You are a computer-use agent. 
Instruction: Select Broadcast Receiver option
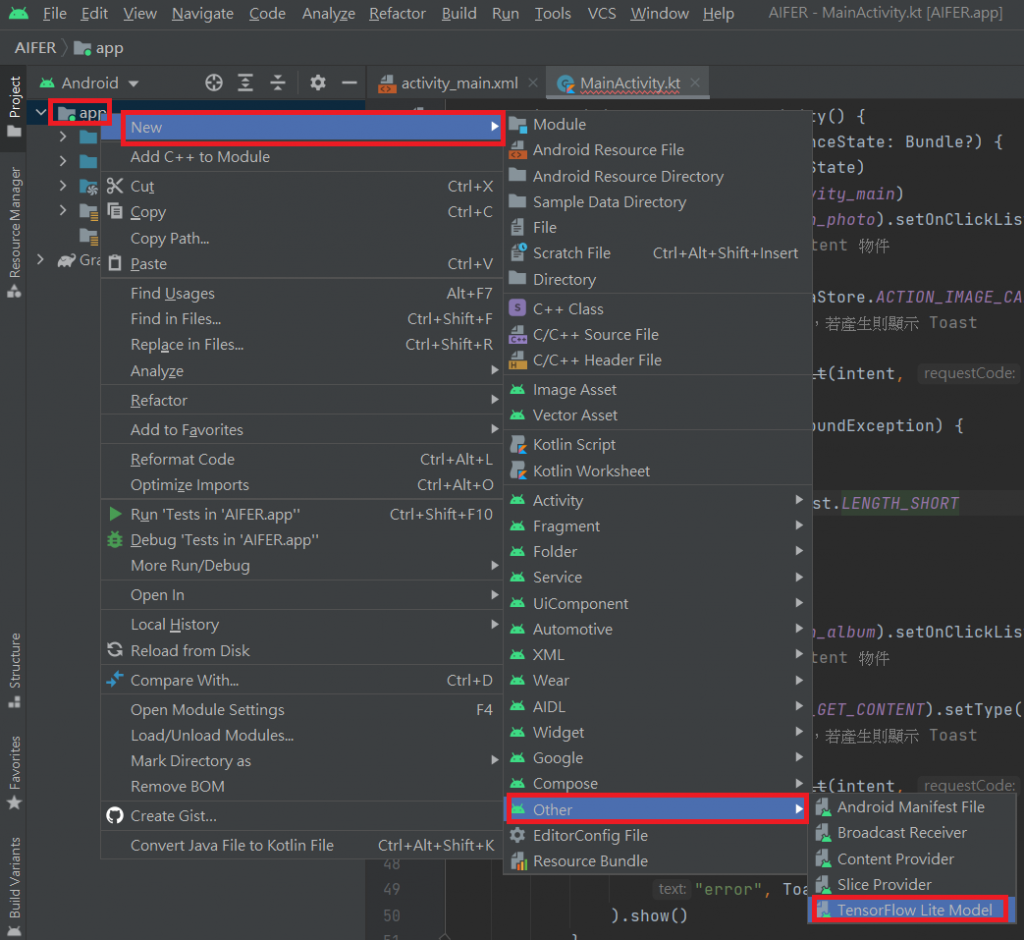tap(912, 833)
